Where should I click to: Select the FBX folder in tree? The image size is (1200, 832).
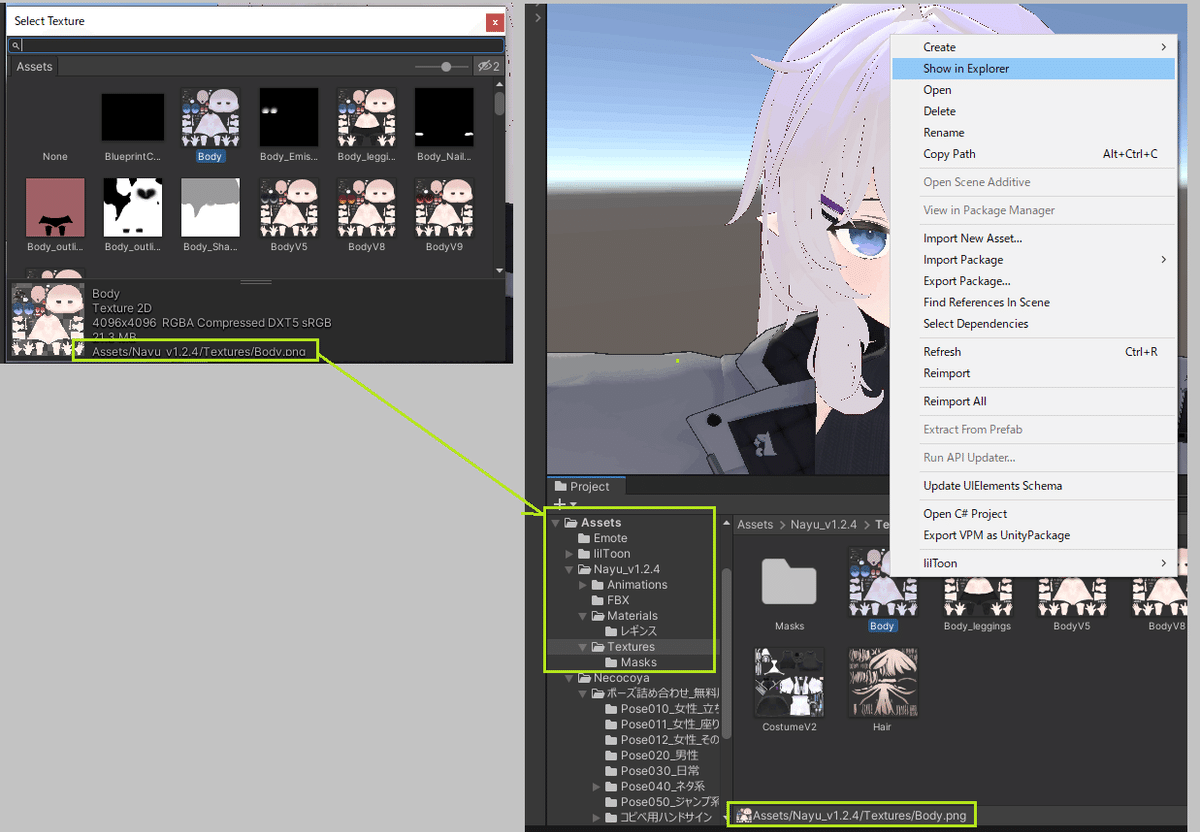pos(610,600)
